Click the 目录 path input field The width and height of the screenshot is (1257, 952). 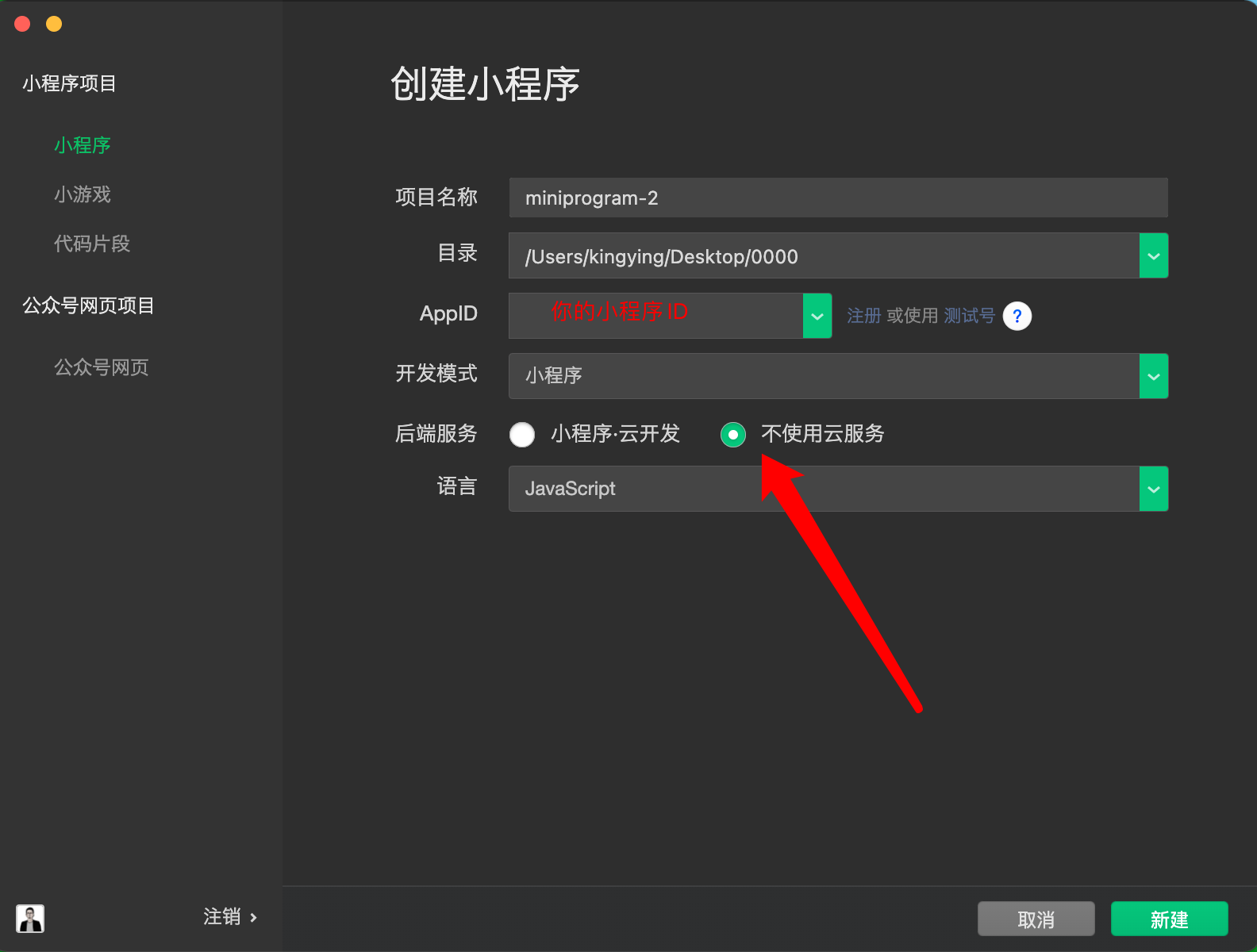coord(824,255)
